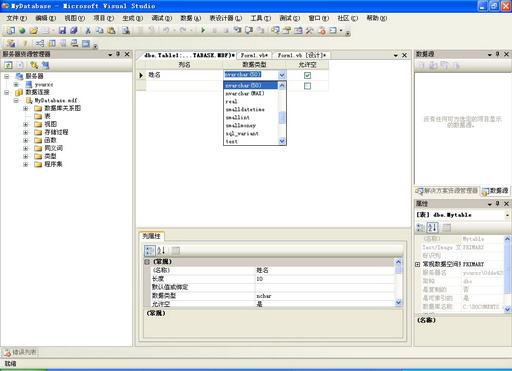
Task: Choose nvarchar(MAX) from the type list
Action: point(251,94)
